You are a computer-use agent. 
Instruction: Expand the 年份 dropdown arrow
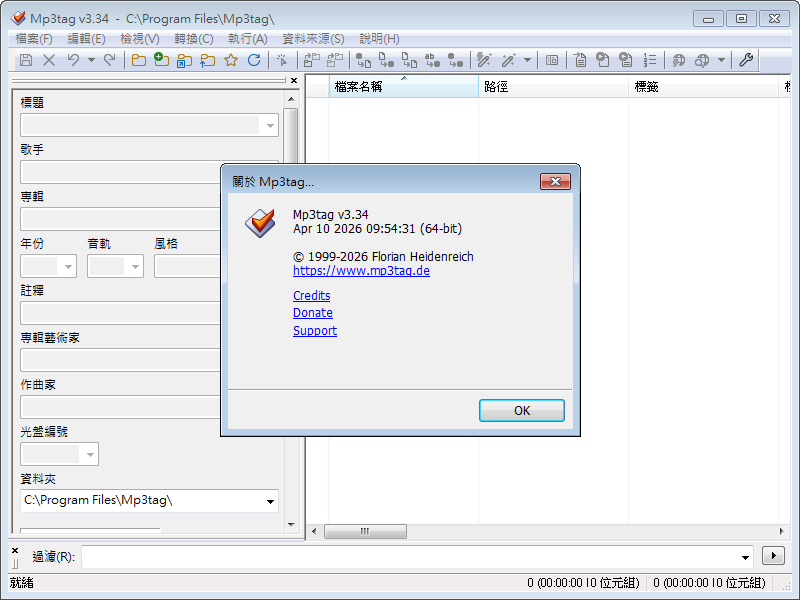click(x=68, y=266)
